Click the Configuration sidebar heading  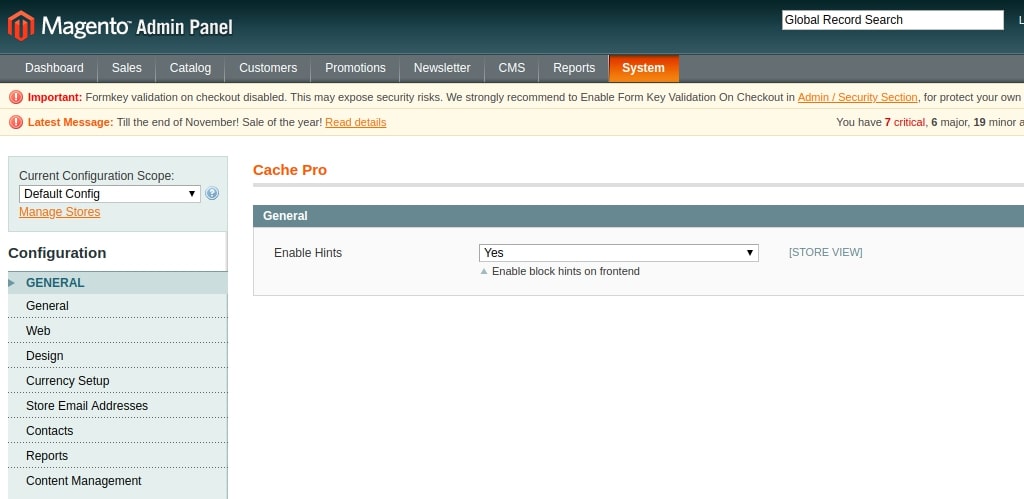(x=57, y=253)
